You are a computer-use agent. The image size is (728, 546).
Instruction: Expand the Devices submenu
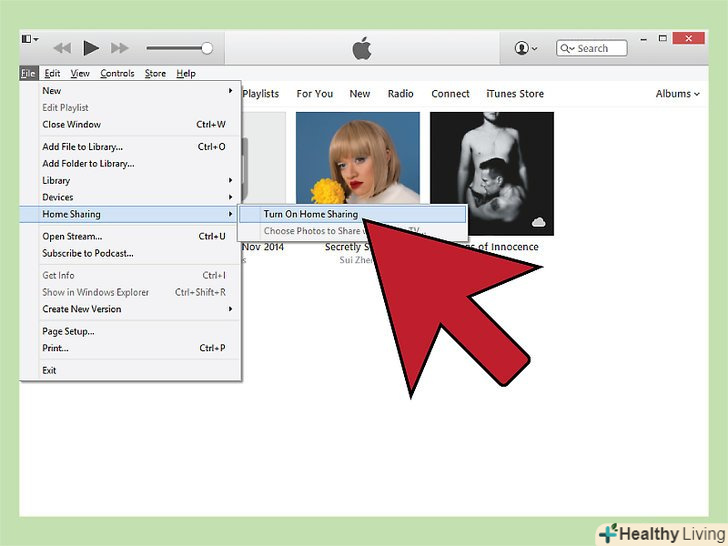[x=130, y=197]
